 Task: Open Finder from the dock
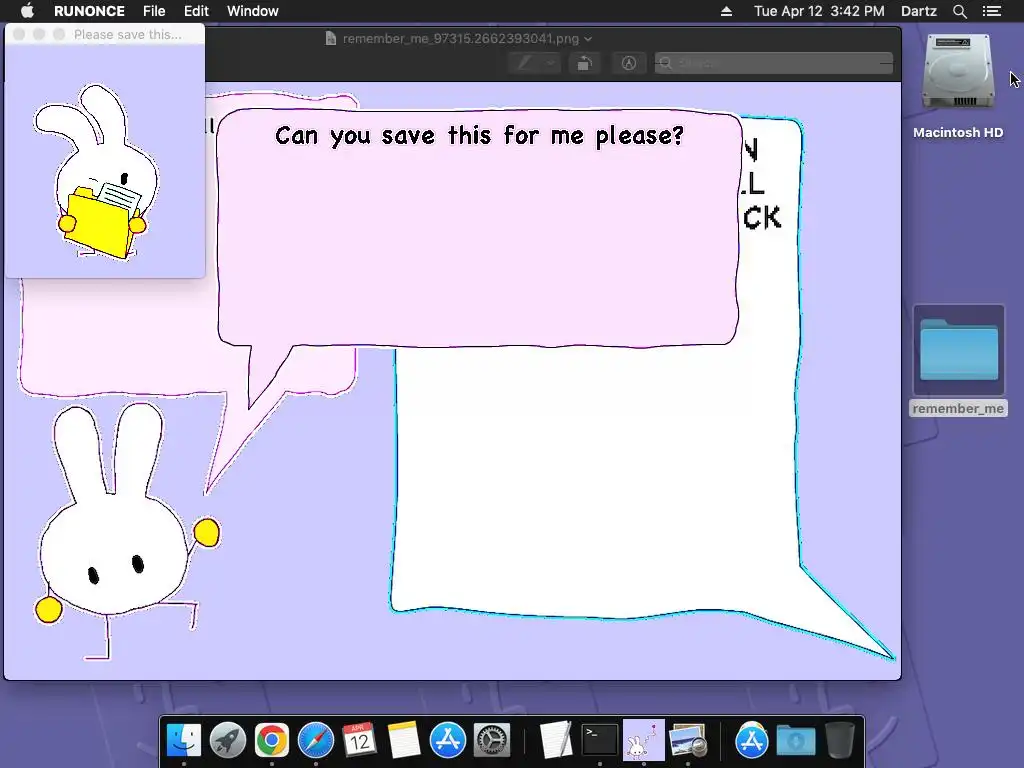[184, 741]
